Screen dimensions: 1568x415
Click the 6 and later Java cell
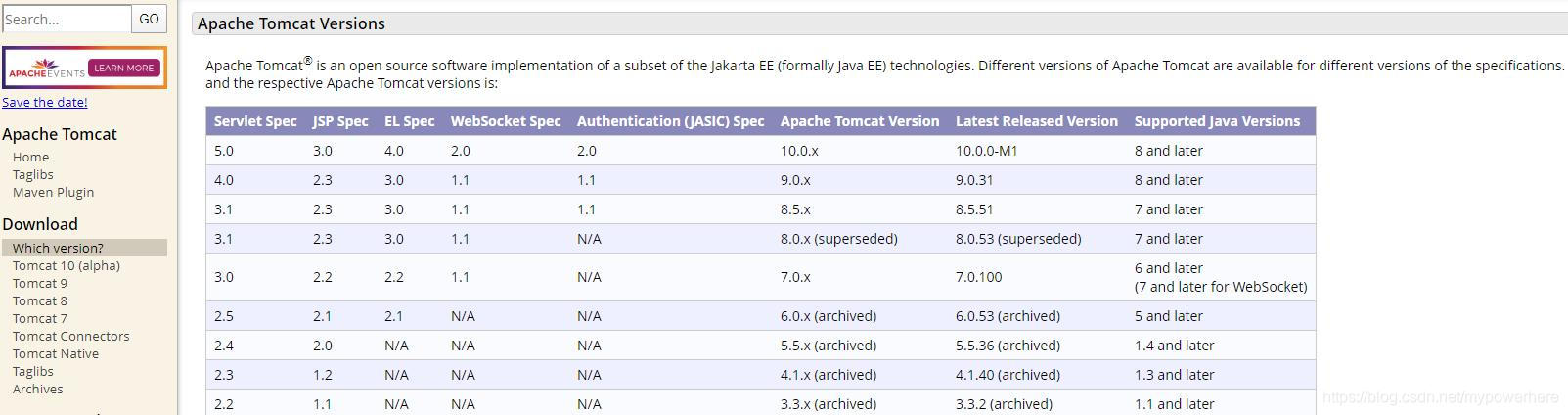(1221, 277)
